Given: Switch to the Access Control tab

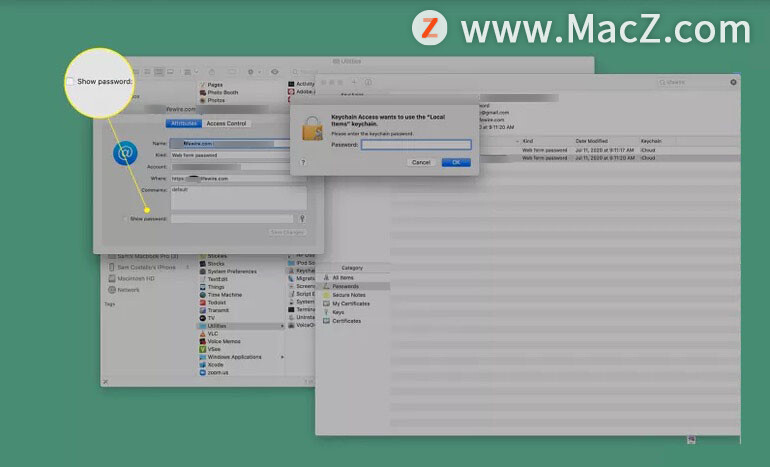Looking at the screenshot, I should (x=226, y=123).
